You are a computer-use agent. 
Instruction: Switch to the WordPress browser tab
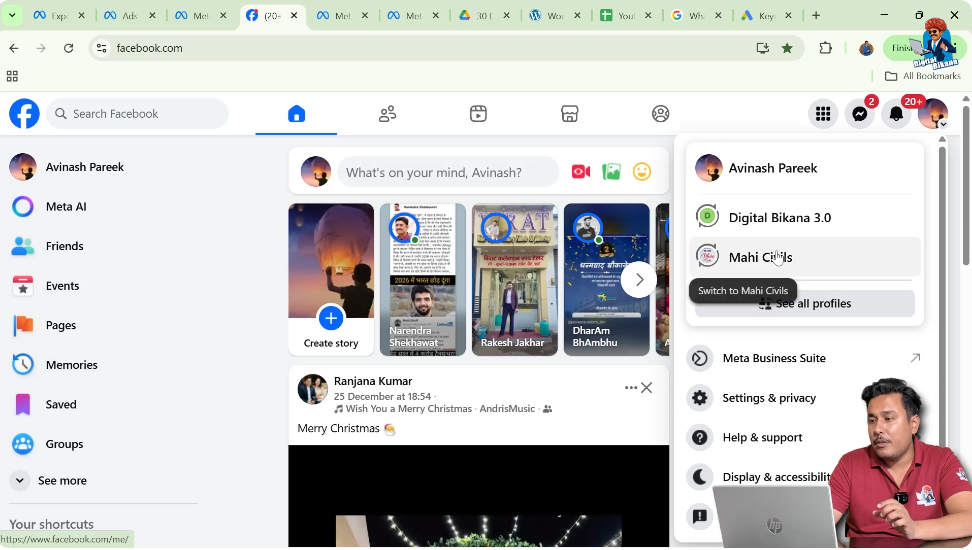[x=555, y=16]
